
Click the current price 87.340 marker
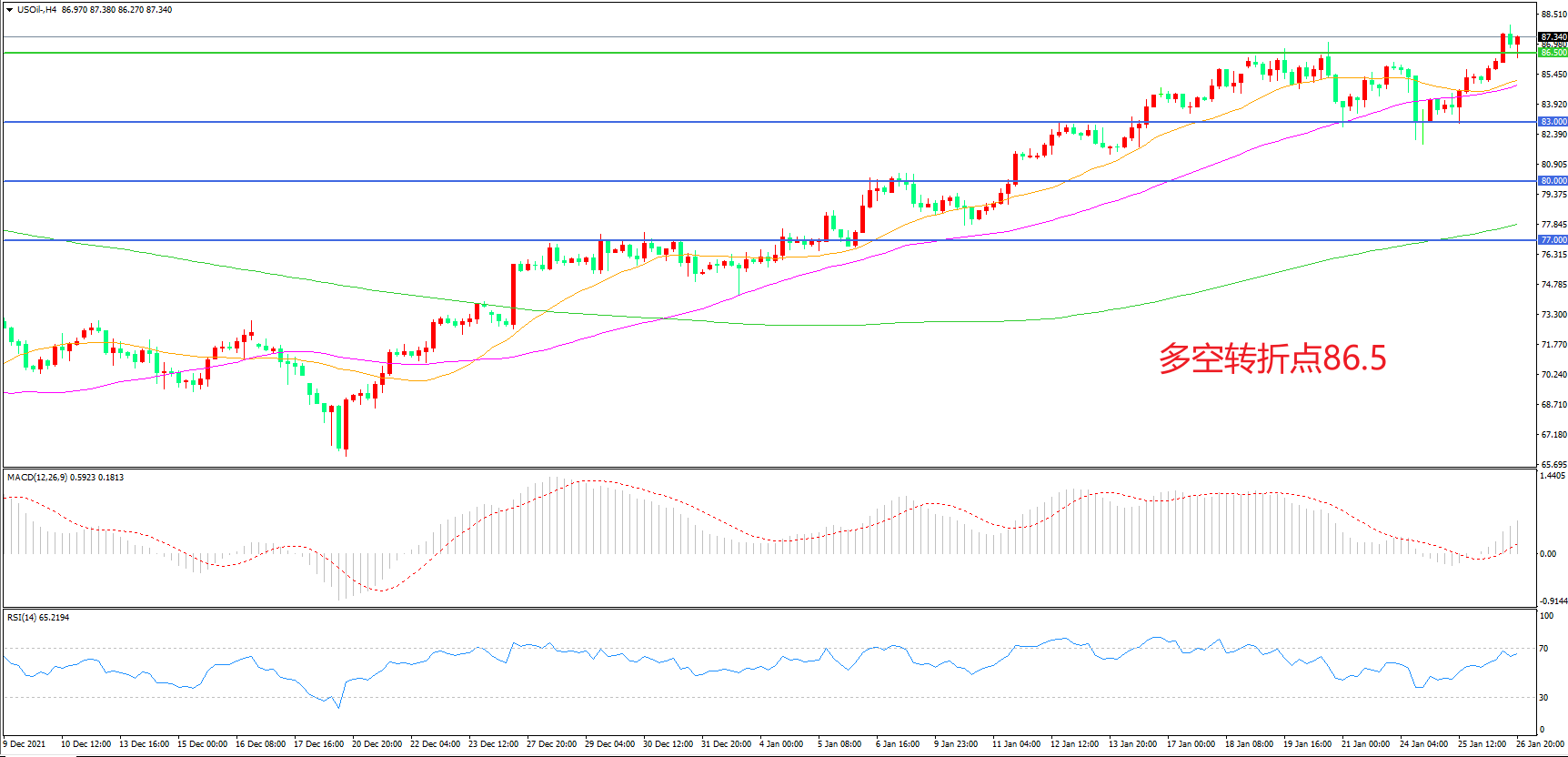pos(1553,37)
